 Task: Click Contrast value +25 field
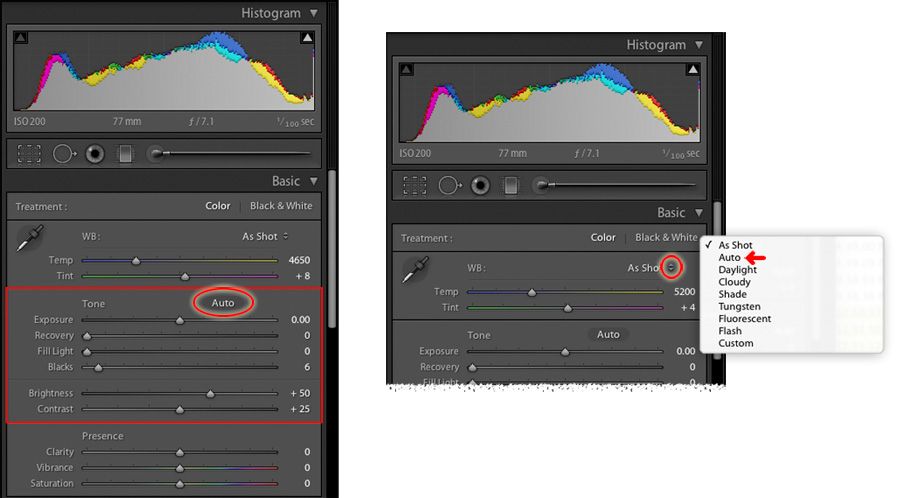300,409
